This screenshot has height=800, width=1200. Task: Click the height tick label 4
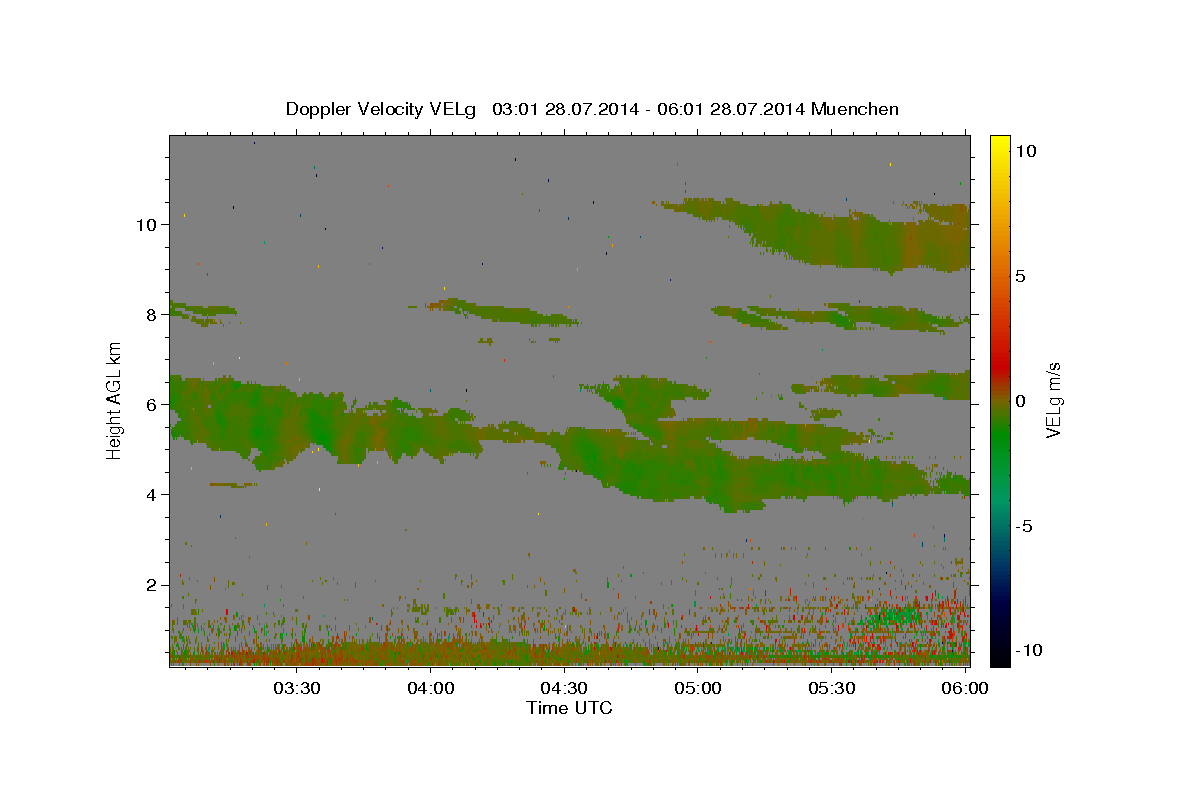153,494
